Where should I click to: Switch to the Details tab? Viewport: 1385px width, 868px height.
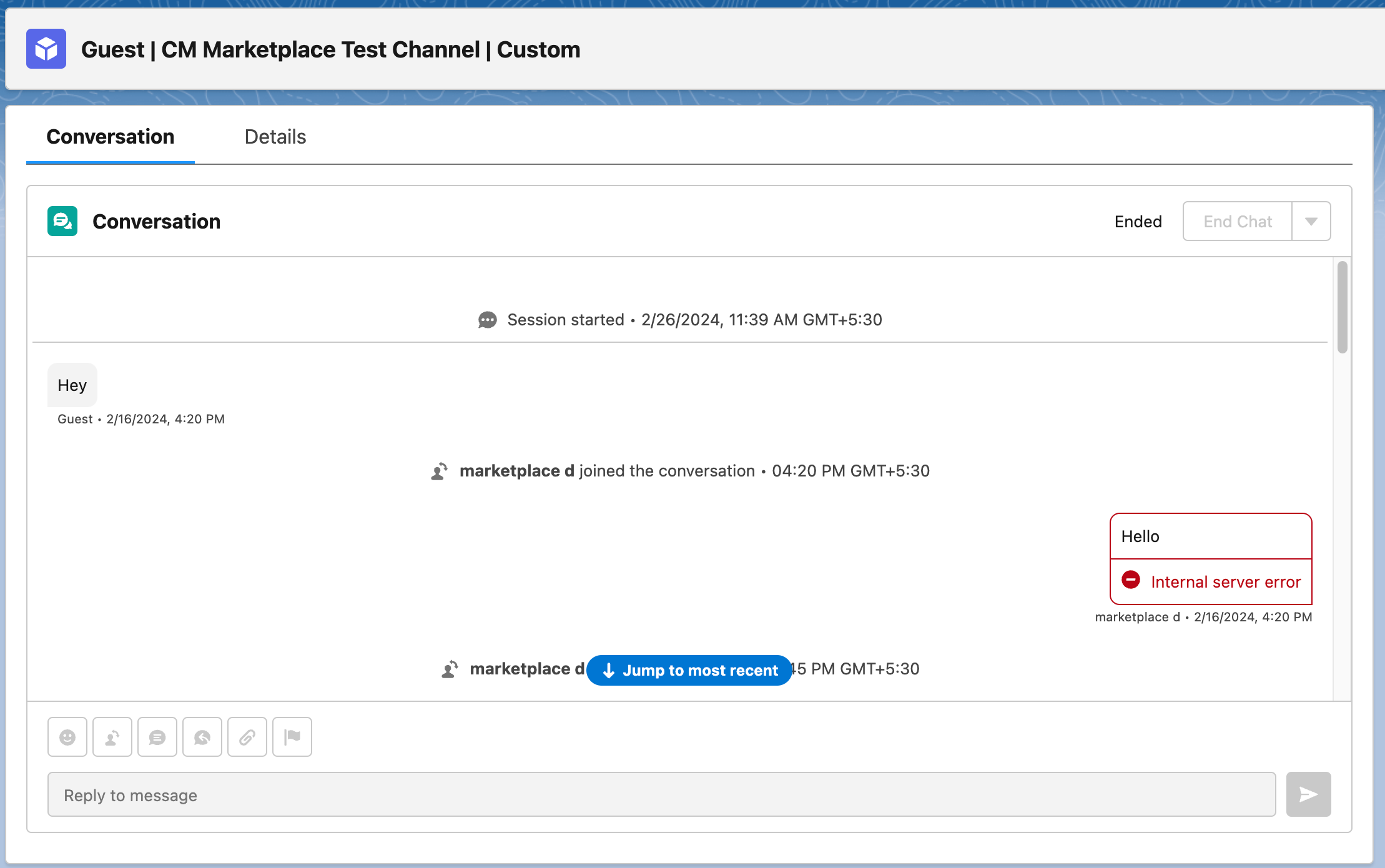pyautogui.click(x=275, y=137)
